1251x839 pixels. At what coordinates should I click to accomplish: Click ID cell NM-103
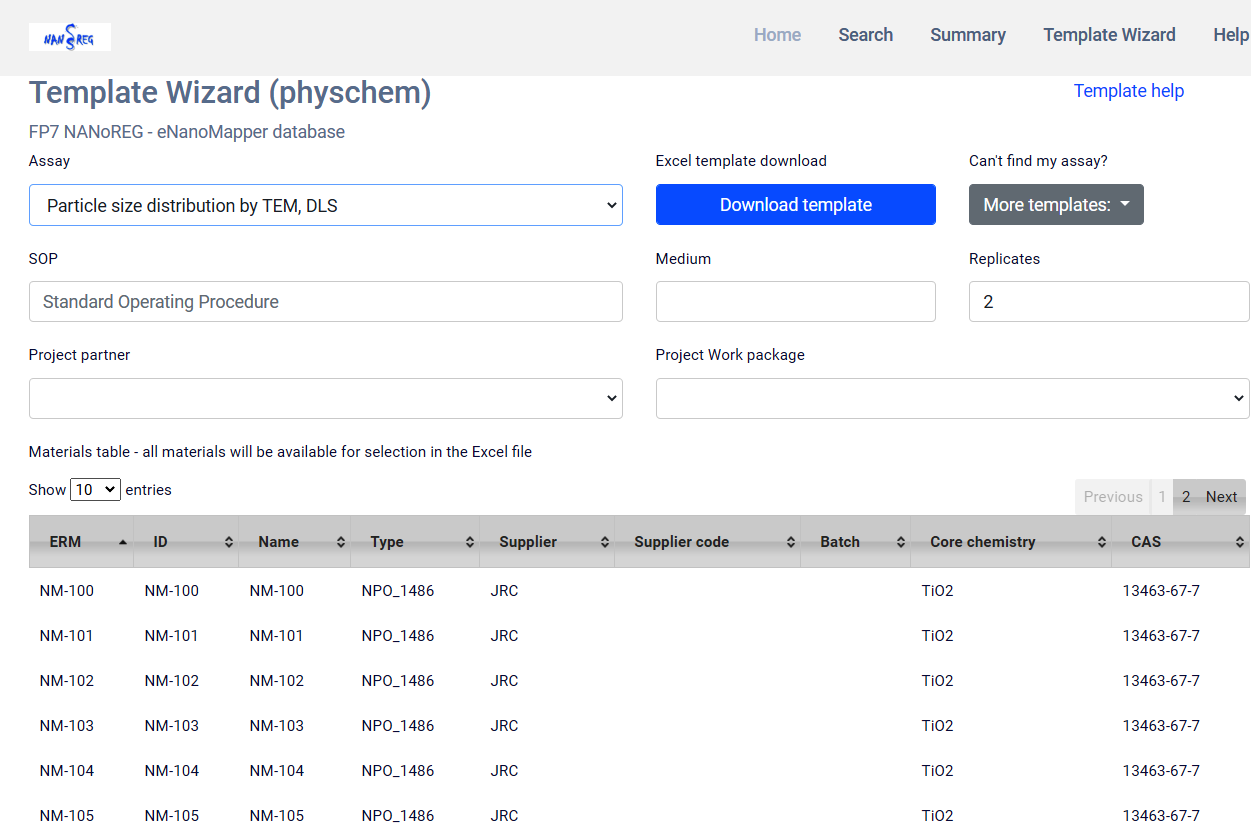[172, 726]
